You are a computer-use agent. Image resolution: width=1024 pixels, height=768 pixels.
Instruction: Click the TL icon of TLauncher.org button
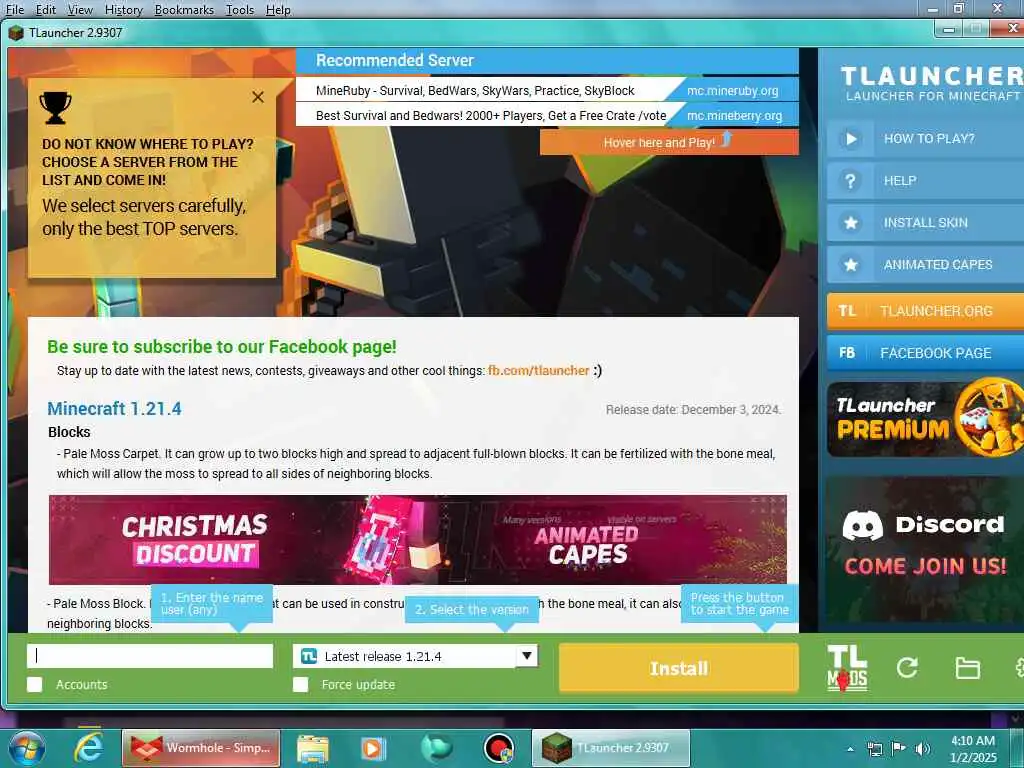coord(847,311)
